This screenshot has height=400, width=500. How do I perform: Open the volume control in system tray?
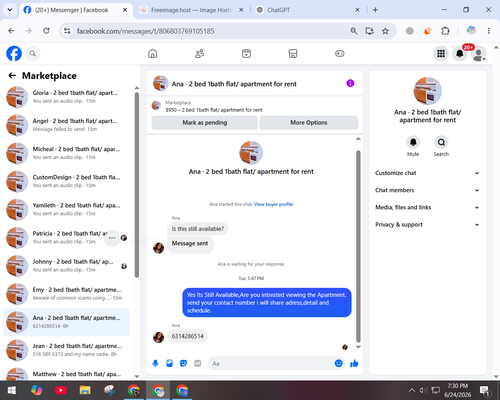click(x=423, y=390)
